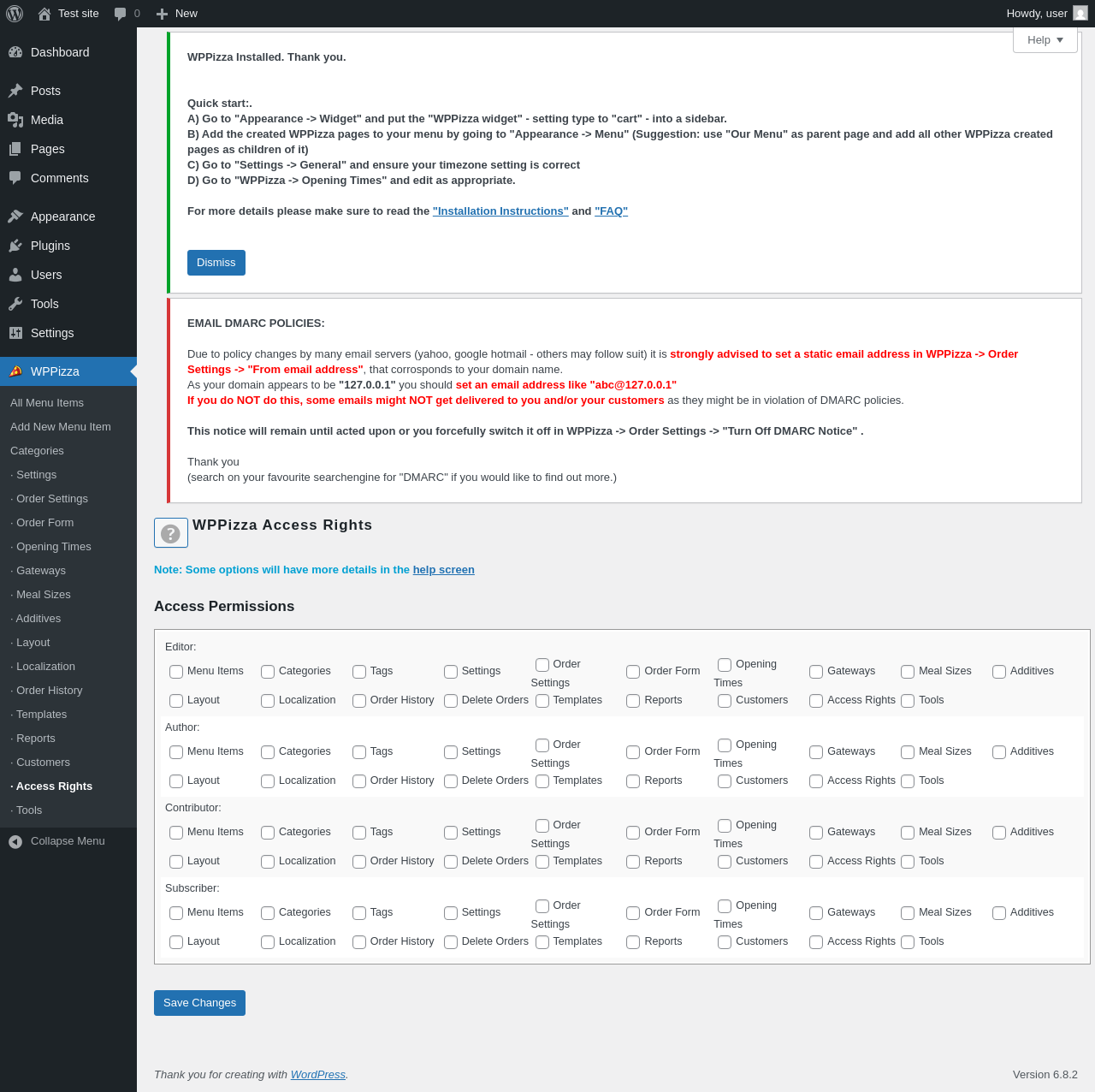The width and height of the screenshot is (1095, 1092).
Task: Enable Reports for Subscriber
Action: coord(633,942)
